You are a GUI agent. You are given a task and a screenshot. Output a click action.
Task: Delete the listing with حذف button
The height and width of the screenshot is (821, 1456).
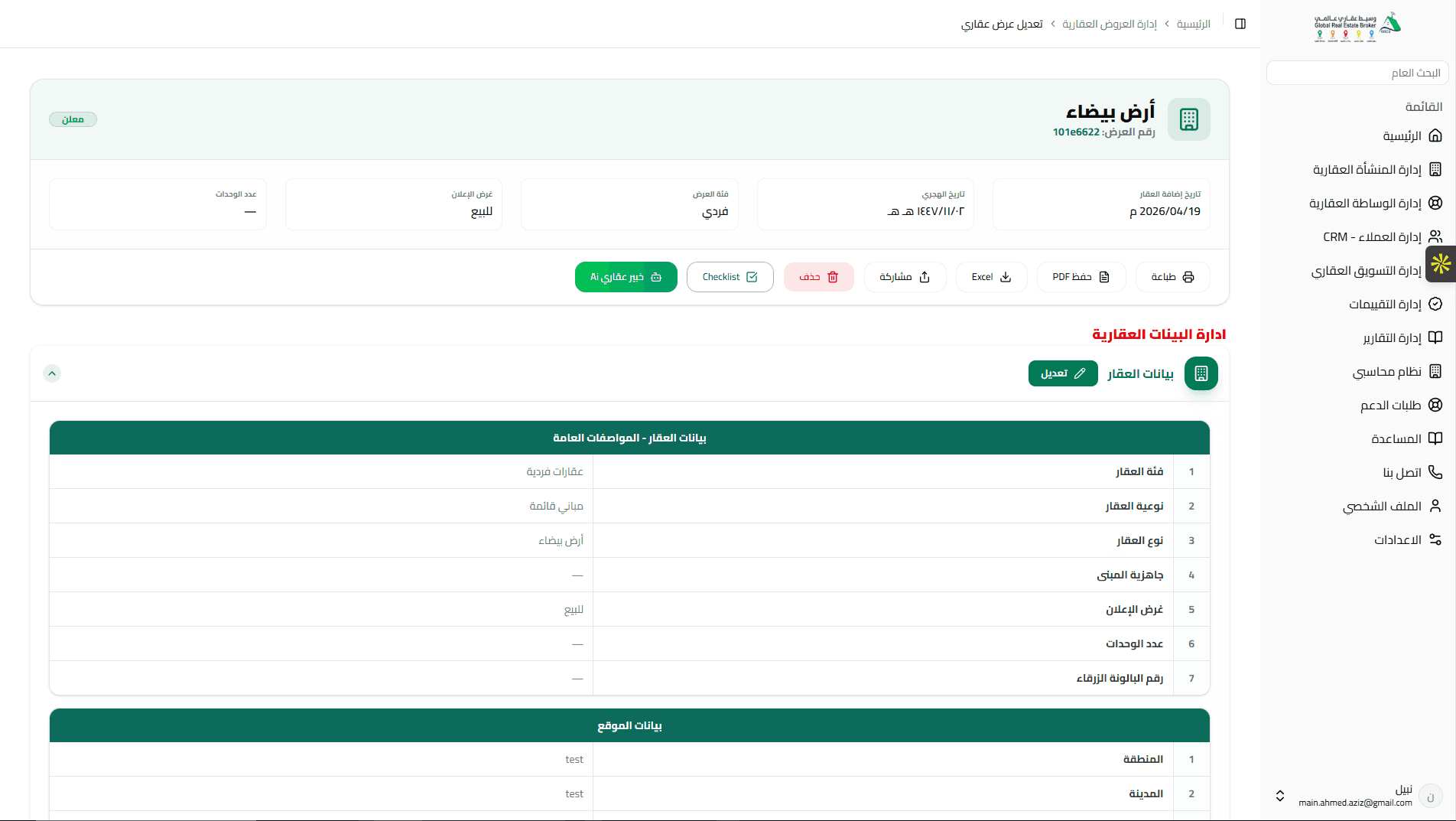pyautogui.click(x=819, y=277)
